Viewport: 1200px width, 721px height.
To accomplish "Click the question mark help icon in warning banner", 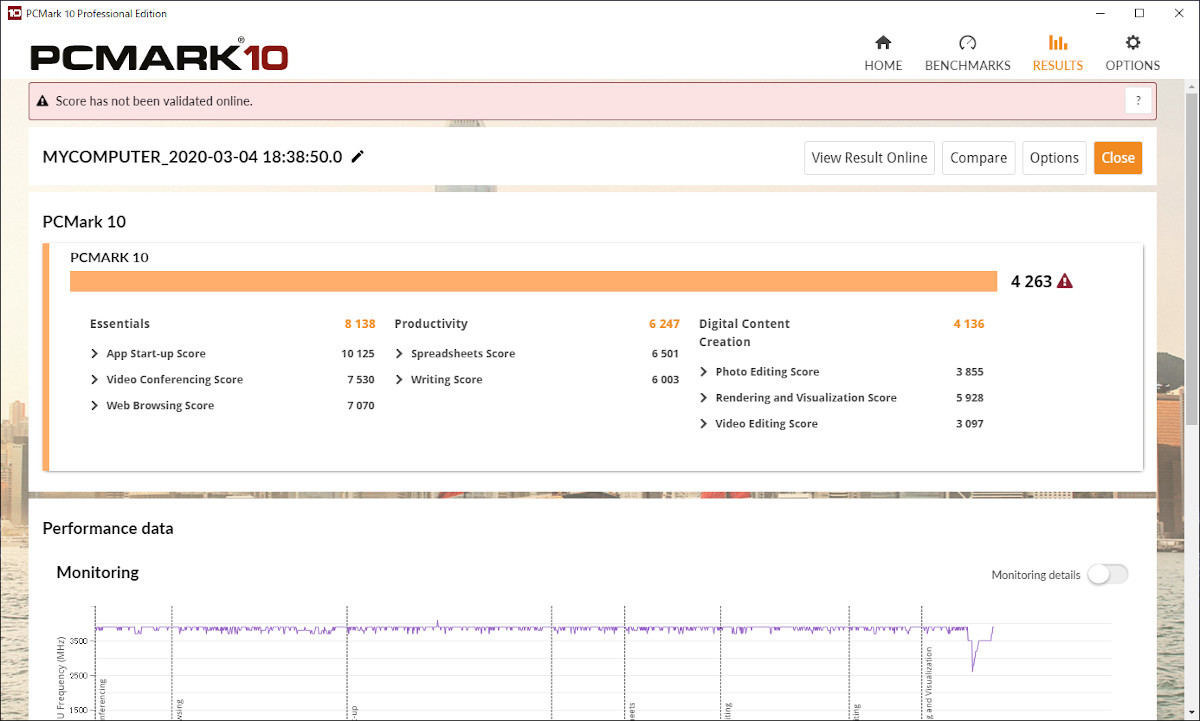I will [1138, 101].
